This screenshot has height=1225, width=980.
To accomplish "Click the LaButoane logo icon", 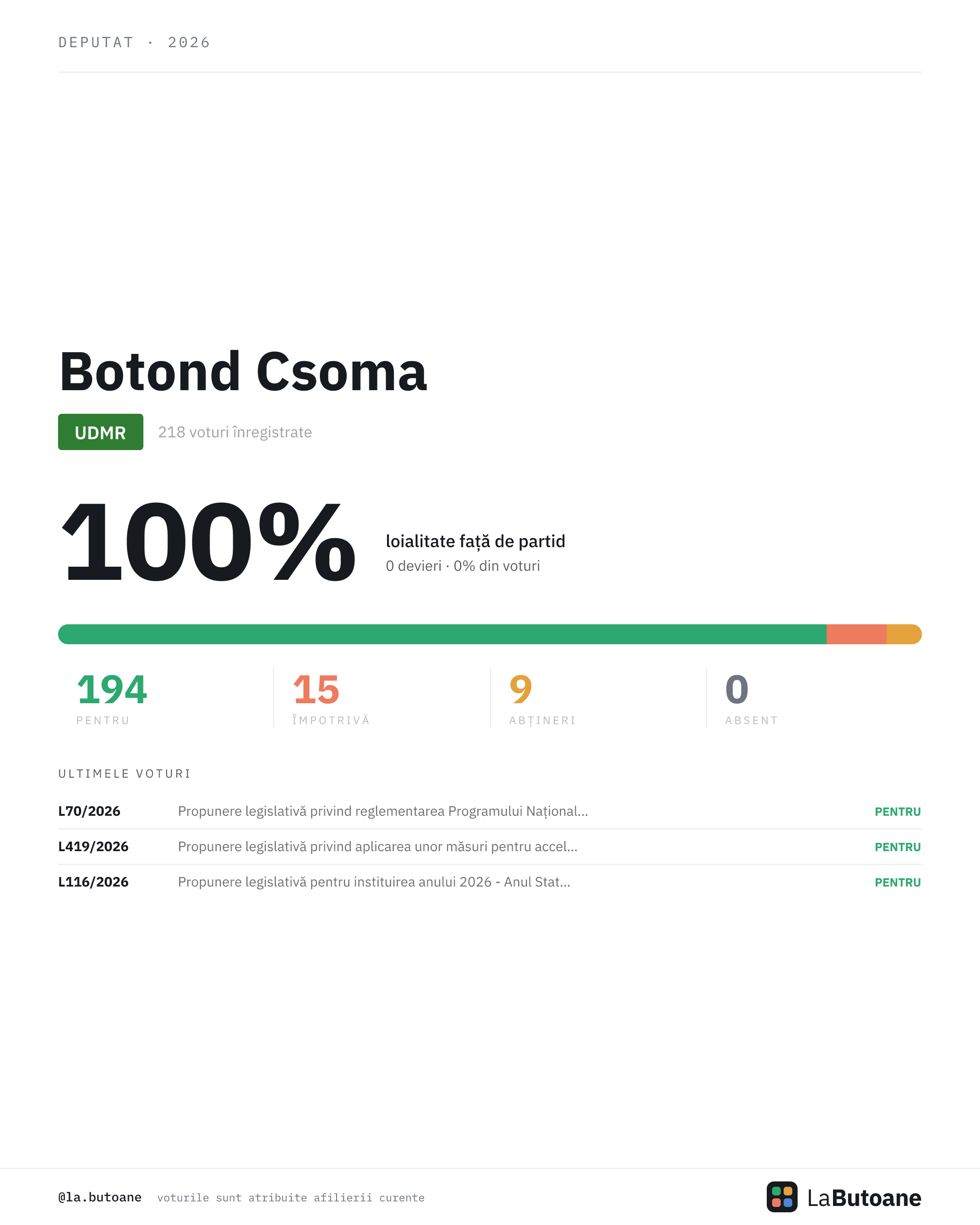I will point(782,1196).
